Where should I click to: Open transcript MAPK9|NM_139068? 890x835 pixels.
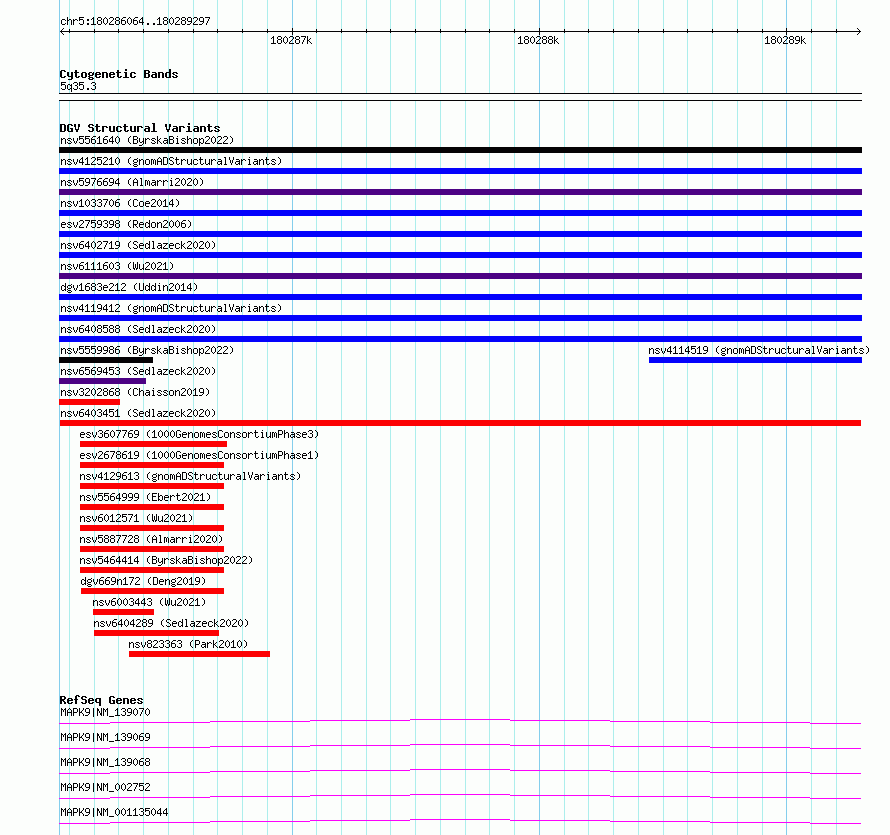click(106, 762)
